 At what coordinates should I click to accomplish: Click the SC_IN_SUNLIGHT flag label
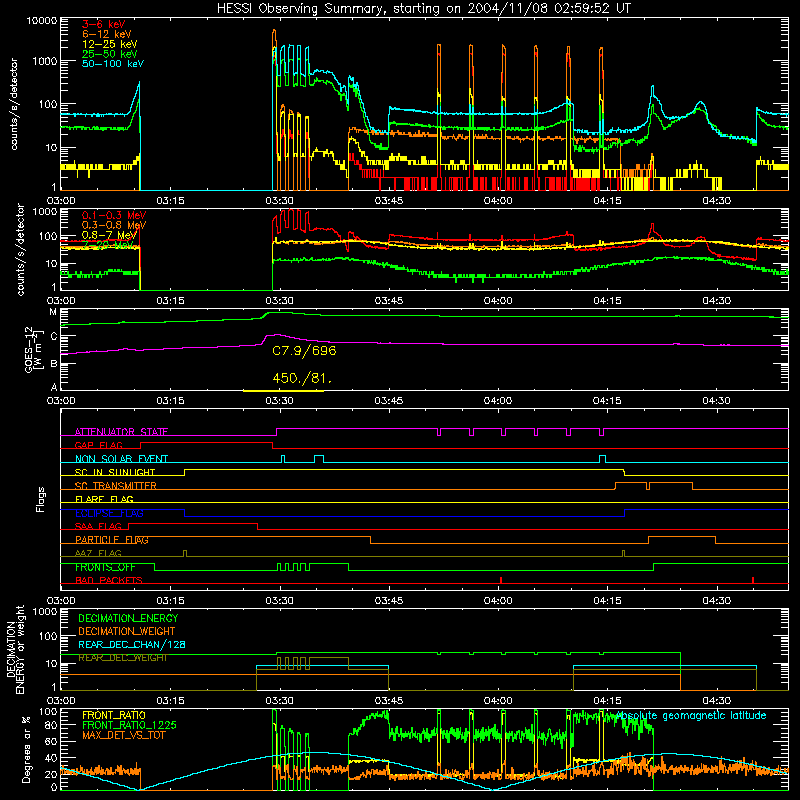tap(115, 472)
